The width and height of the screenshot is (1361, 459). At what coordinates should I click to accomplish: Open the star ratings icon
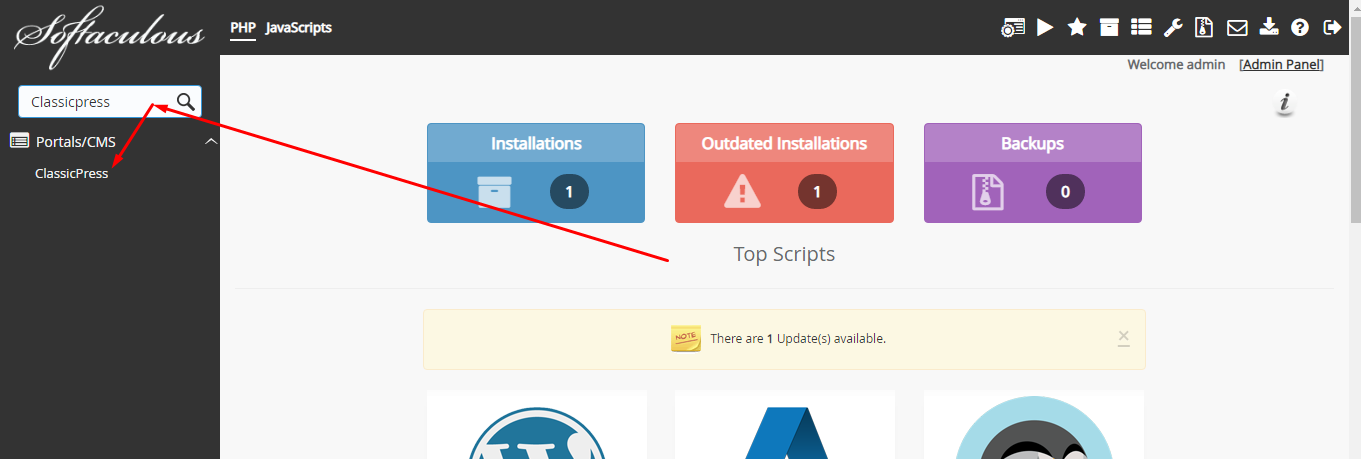pyautogui.click(x=1077, y=27)
